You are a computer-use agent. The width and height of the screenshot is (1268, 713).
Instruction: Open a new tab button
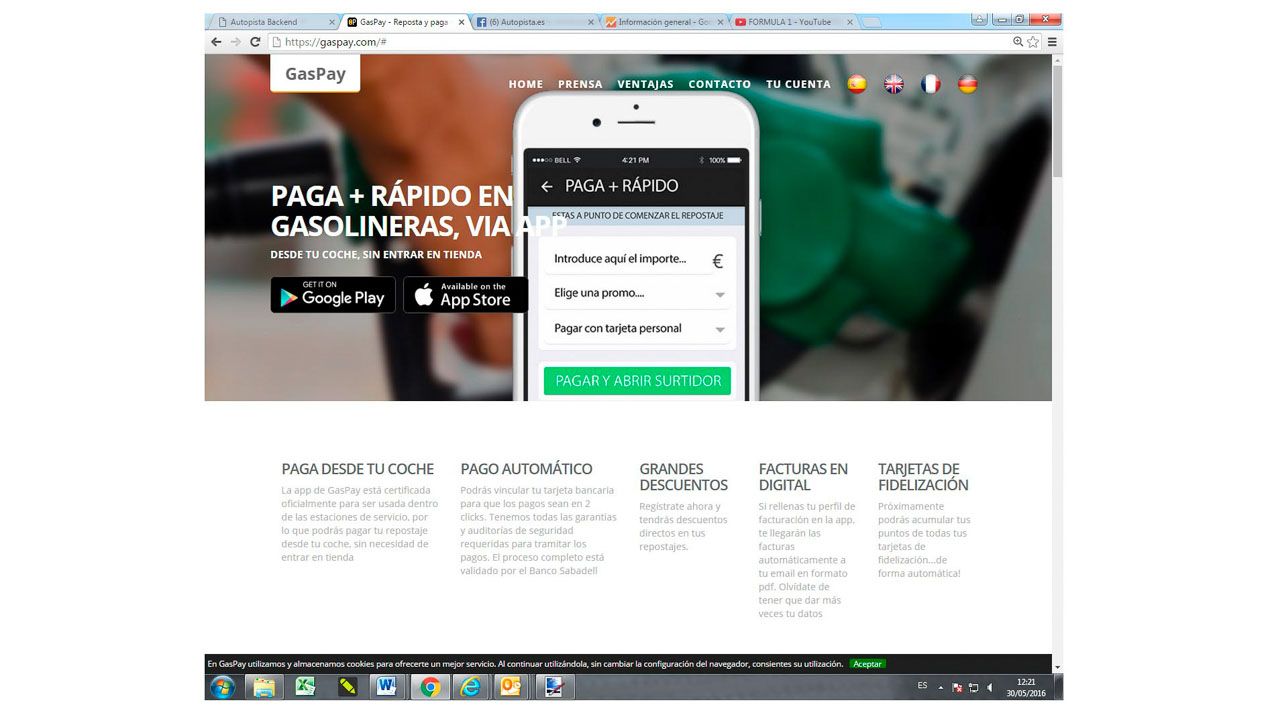tap(871, 22)
